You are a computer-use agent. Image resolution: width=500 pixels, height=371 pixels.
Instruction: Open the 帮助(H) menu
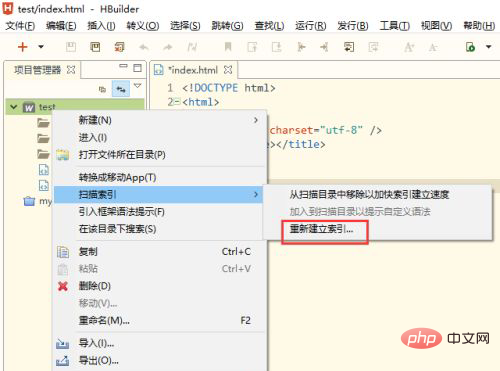479,25
